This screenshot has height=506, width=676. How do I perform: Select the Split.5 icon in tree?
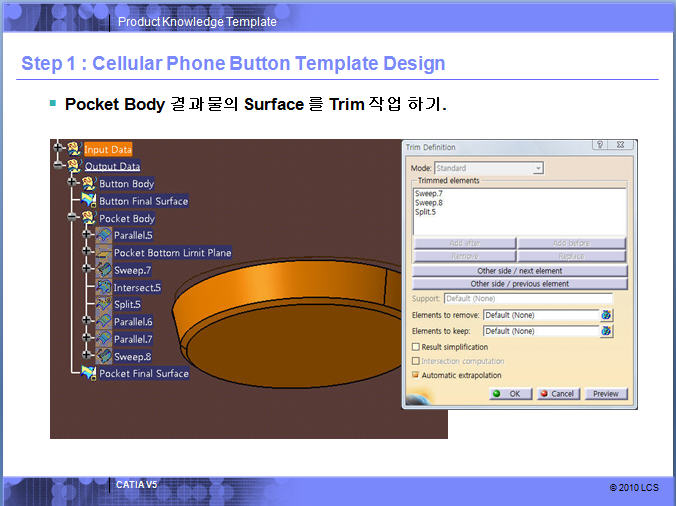(x=103, y=304)
